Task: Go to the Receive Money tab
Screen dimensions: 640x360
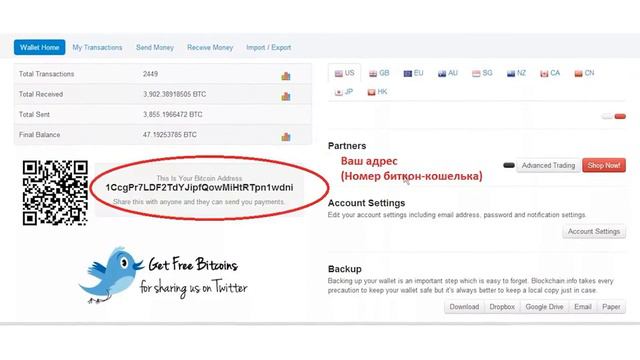Action: pos(210,47)
